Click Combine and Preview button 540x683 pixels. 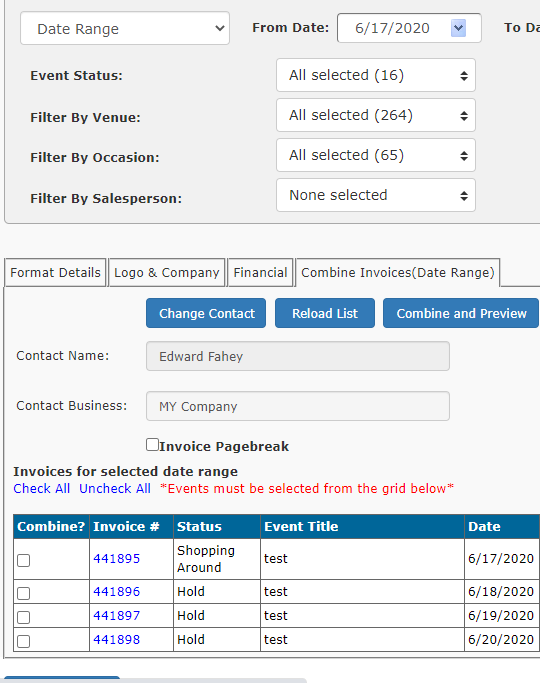[x=461, y=313]
